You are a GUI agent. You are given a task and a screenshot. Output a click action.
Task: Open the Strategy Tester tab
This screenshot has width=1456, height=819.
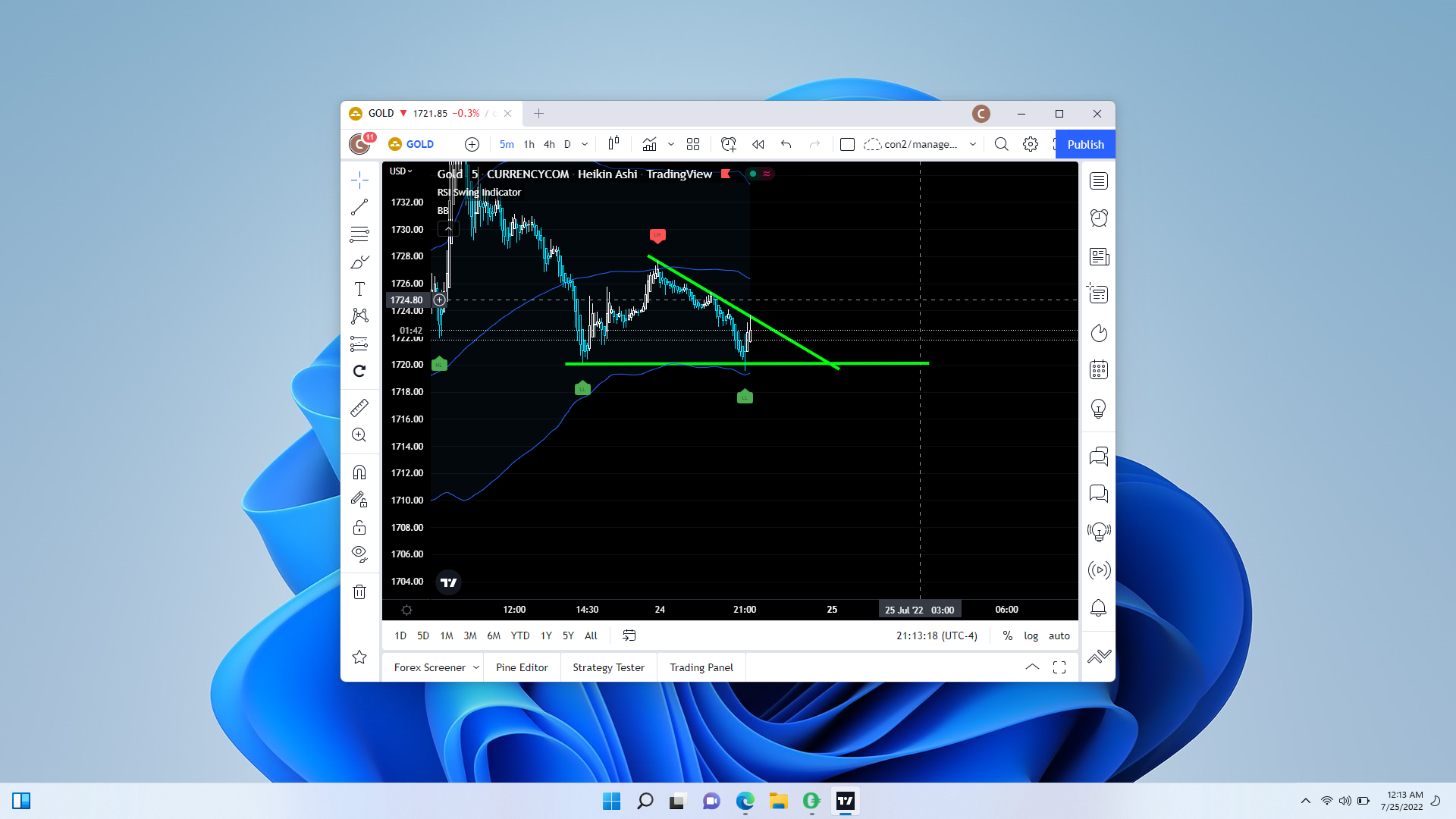click(x=608, y=667)
